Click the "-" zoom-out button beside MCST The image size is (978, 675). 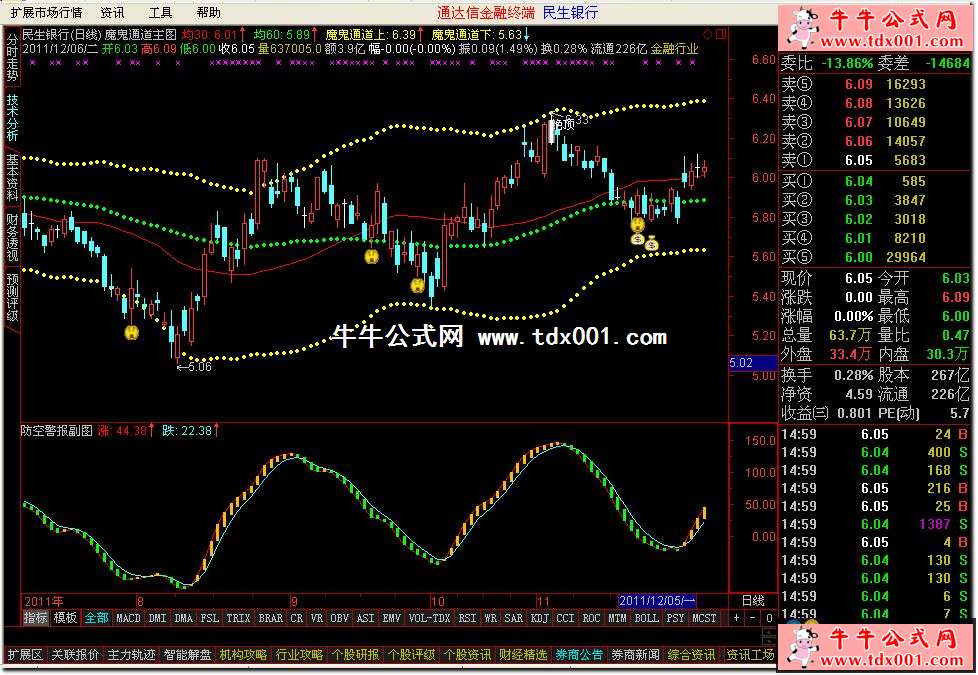tap(751, 619)
